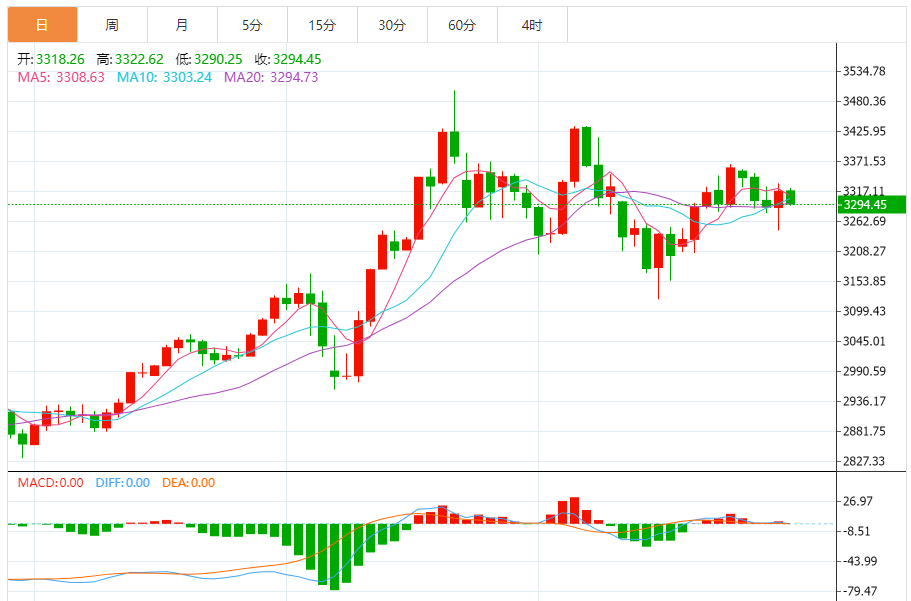Open the 60分 timeframe tab
This screenshot has width=911, height=601.
(462, 25)
